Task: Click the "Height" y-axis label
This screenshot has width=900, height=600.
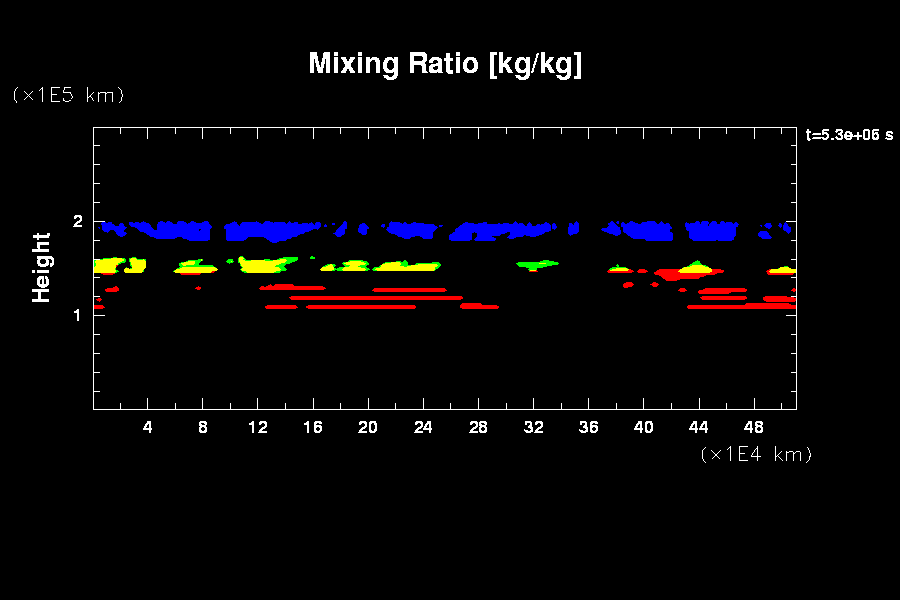Action: pyautogui.click(x=42, y=267)
